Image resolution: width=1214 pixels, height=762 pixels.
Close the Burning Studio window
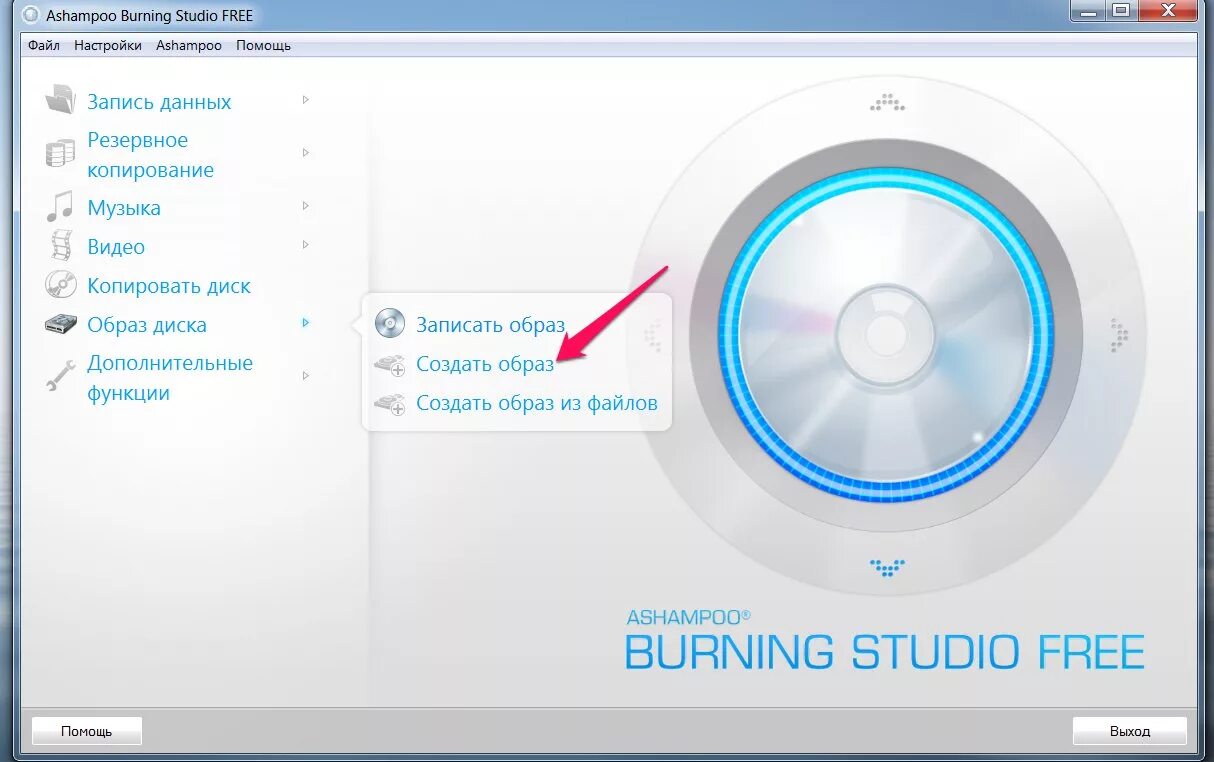click(x=1166, y=10)
